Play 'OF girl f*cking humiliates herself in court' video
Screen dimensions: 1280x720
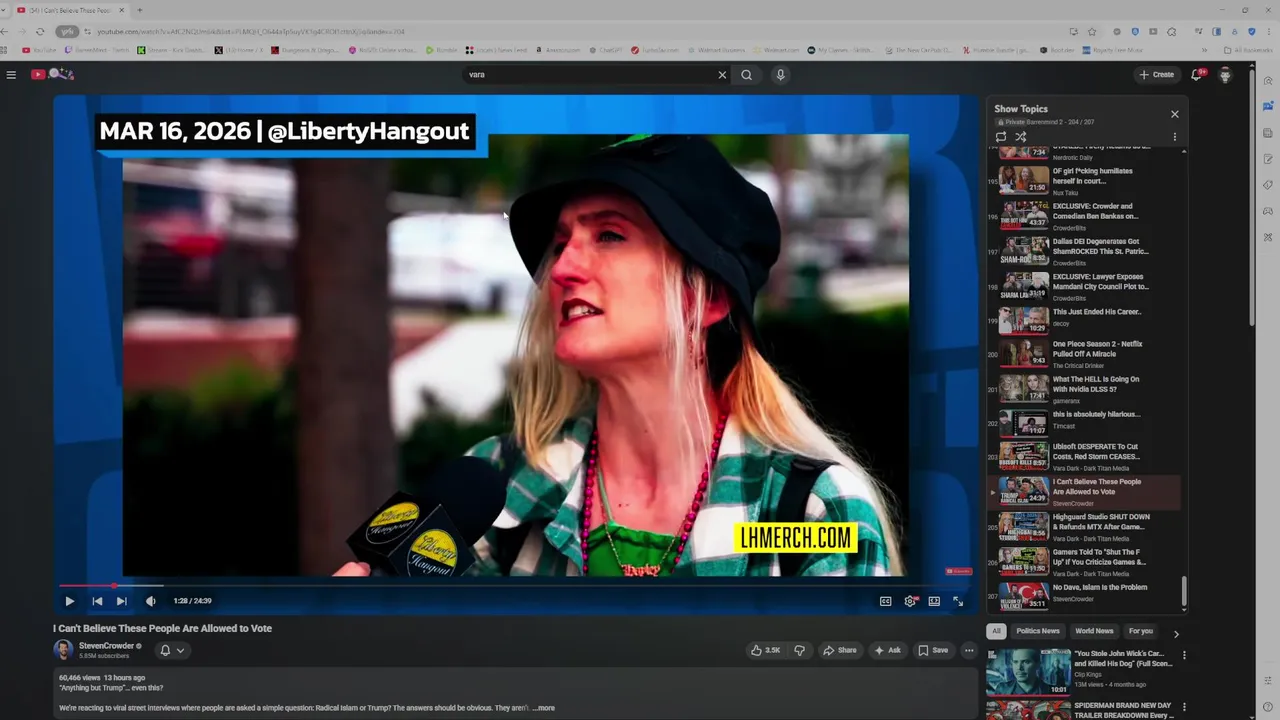(1084, 181)
